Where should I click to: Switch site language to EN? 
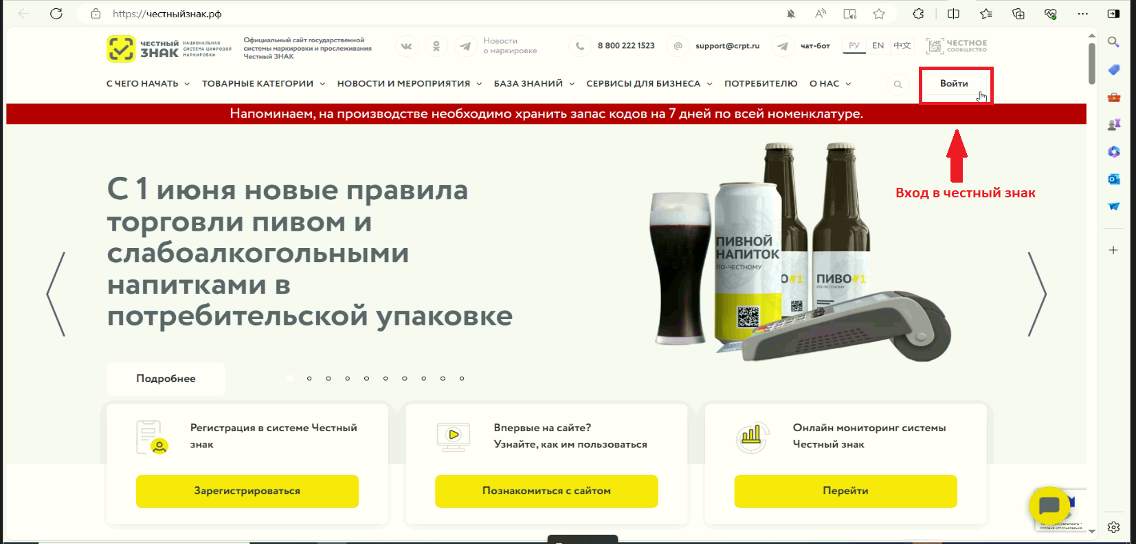(x=877, y=46)
